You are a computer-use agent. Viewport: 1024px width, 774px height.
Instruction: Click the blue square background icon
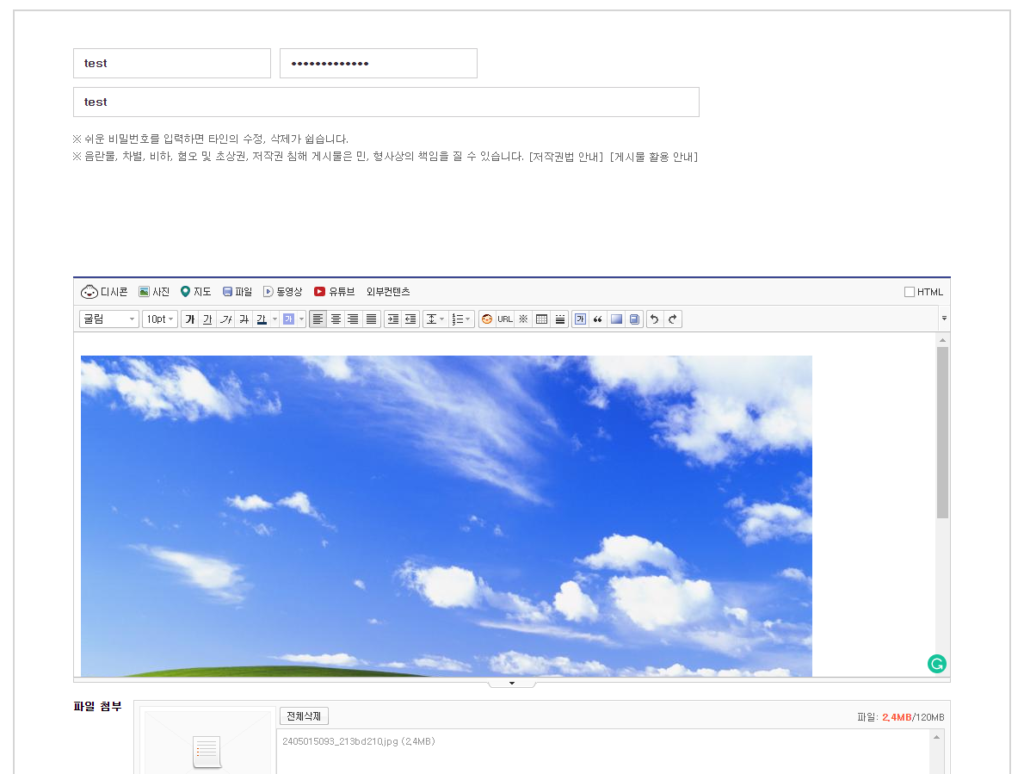616,319
